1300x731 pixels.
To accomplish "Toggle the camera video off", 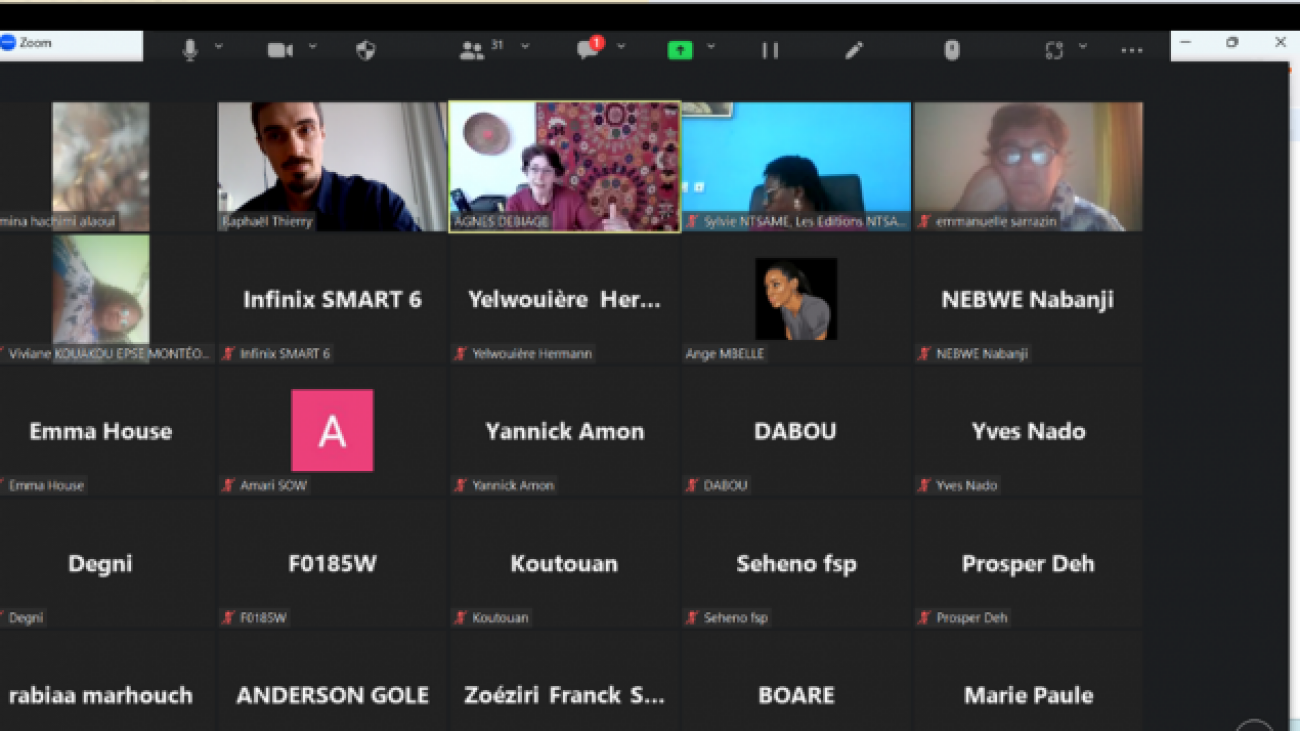I will pos(280,48).
